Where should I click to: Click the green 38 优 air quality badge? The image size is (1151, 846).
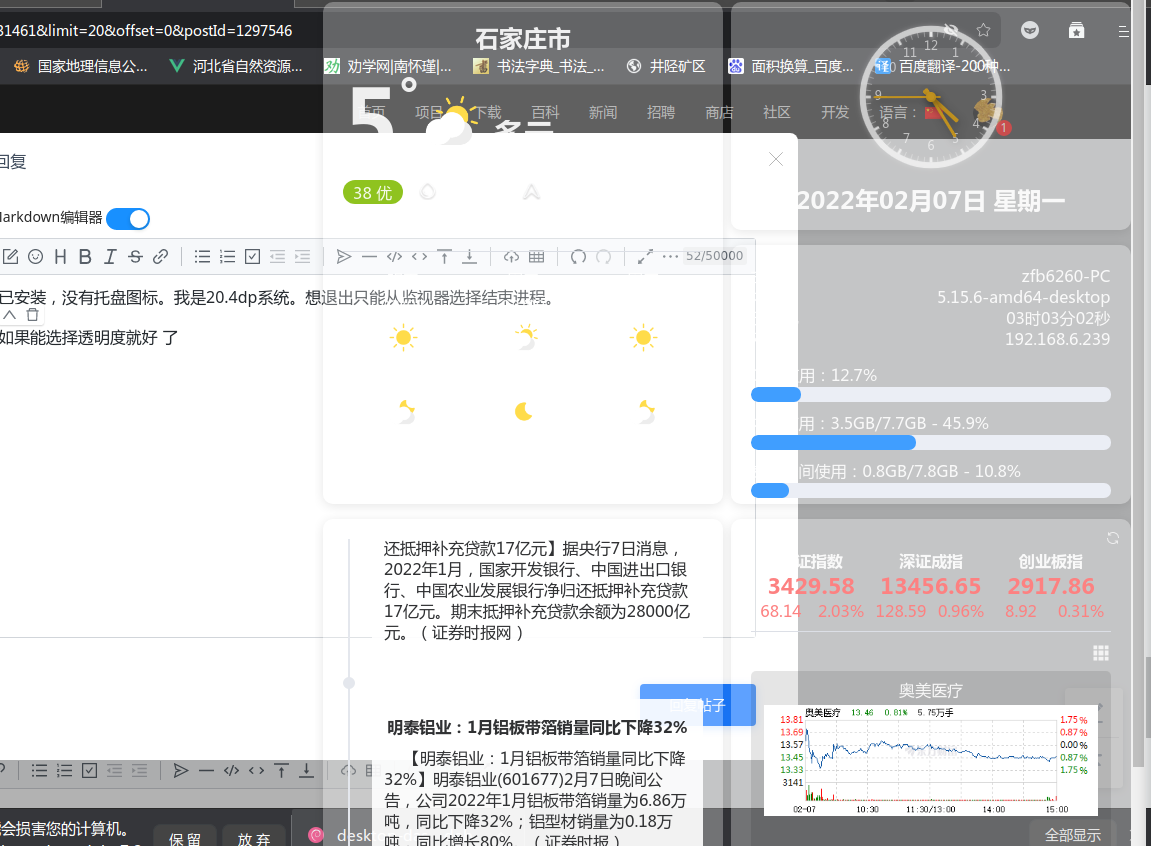coord(373,192)
